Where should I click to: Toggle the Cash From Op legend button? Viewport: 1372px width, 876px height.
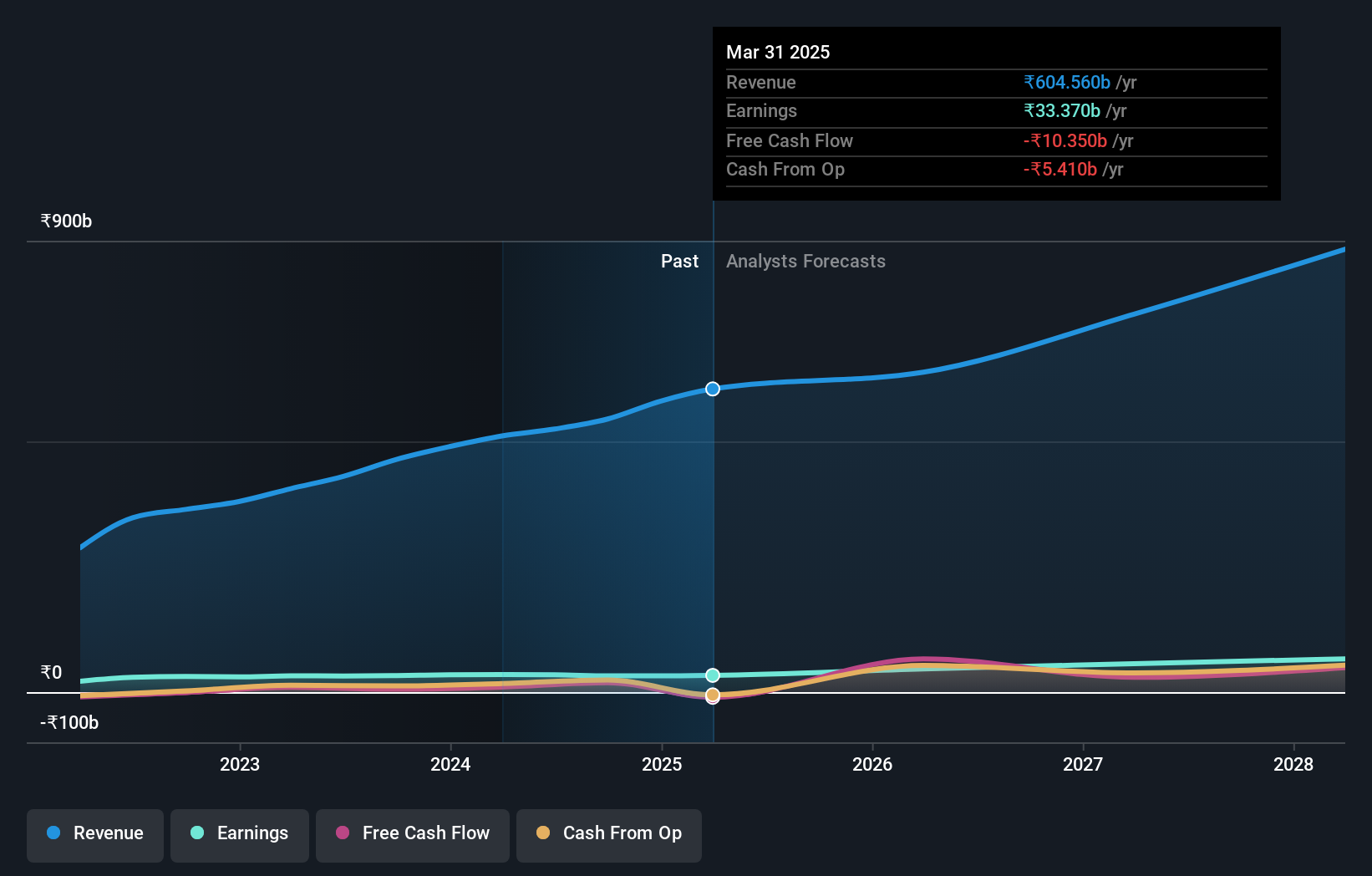(609, 835)
